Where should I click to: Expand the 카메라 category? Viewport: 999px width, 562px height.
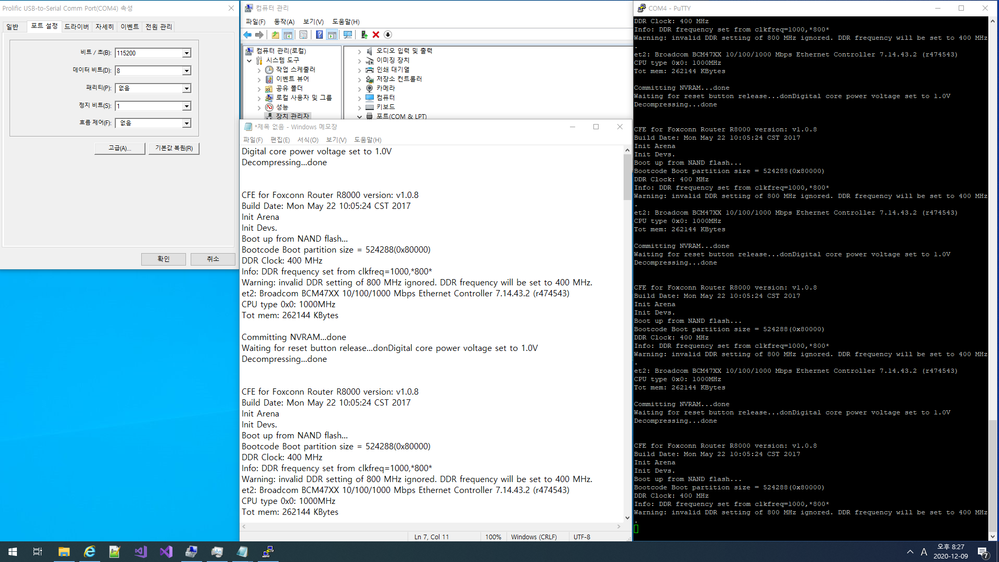359,89
